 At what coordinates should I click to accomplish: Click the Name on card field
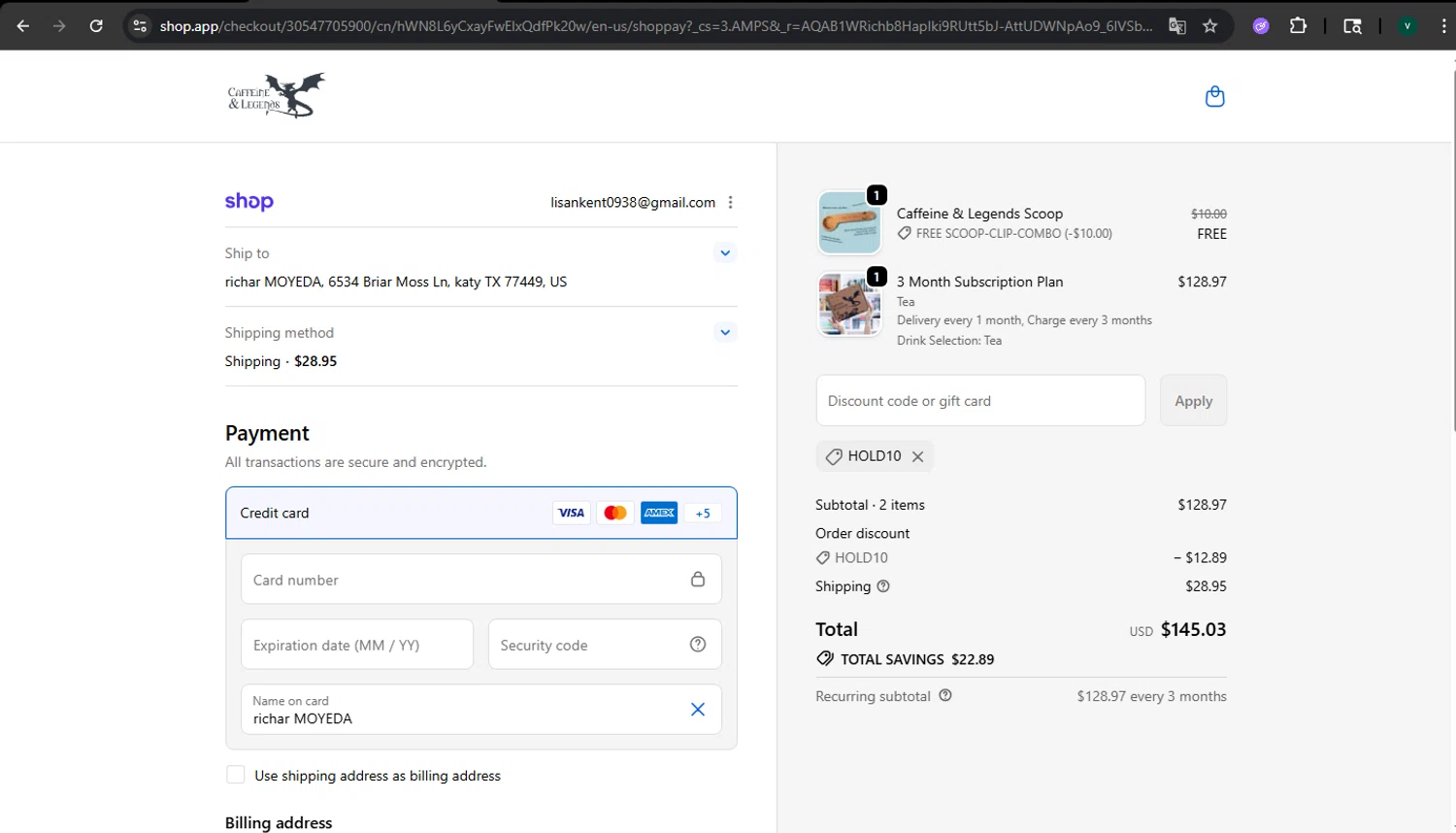click(481, 709)
